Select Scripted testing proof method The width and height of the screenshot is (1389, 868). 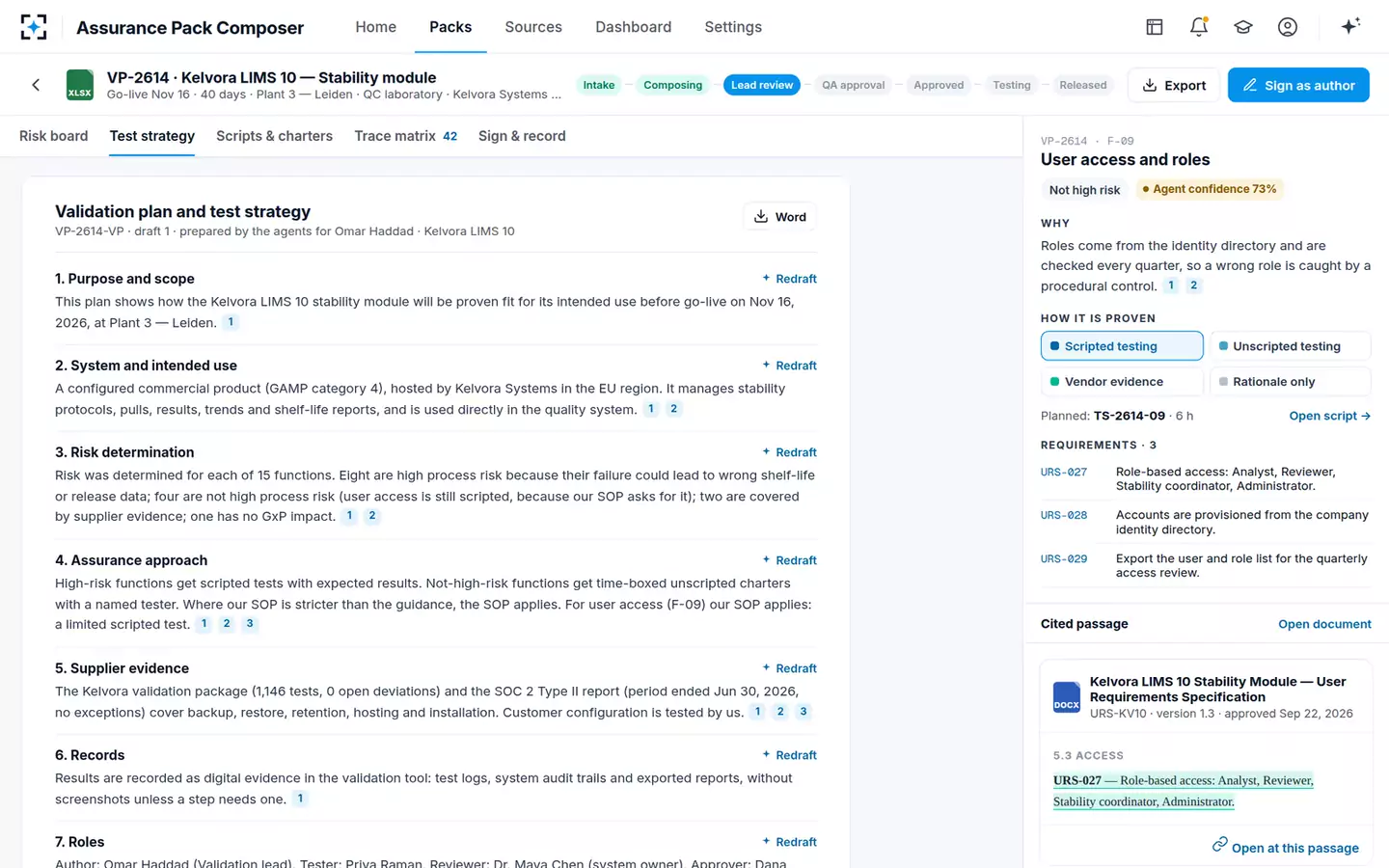pos(1122,346)
